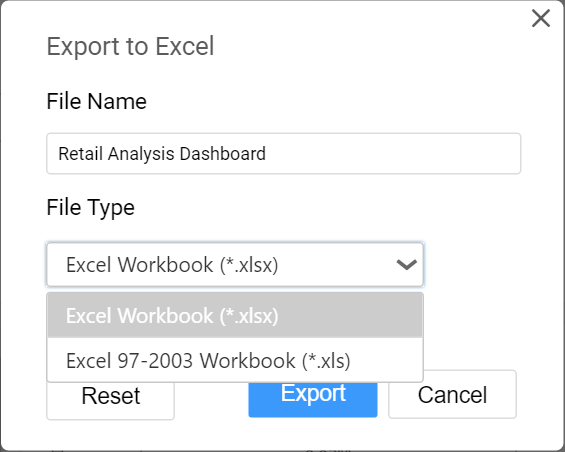This screenshot has width=565, height=452.
Task: Click the down chevron icon in File Type
Action: click(406, 265)
